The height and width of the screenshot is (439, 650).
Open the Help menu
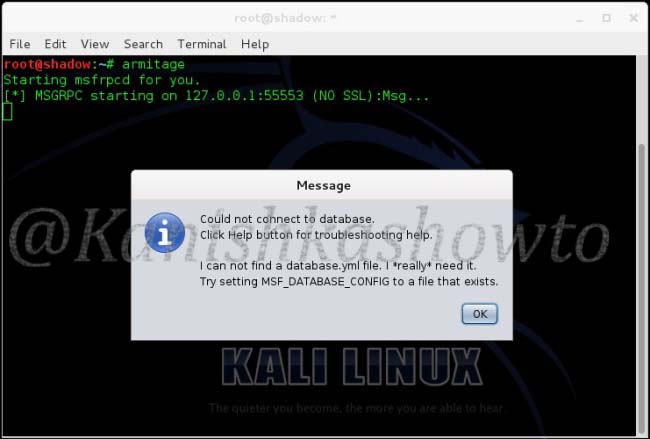[255, 44]
